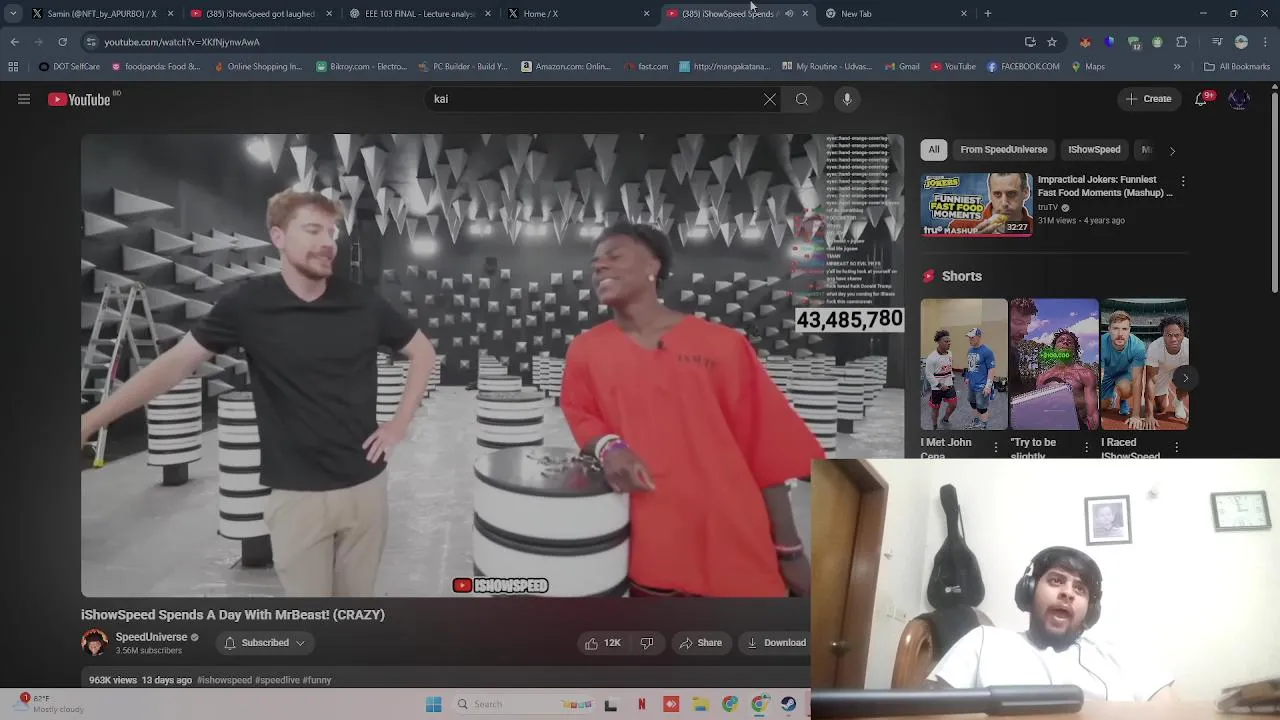This screenshot has height=720, width=1280.
Task: Open the YouTube notifications bell
Action: coord(1202,99)
